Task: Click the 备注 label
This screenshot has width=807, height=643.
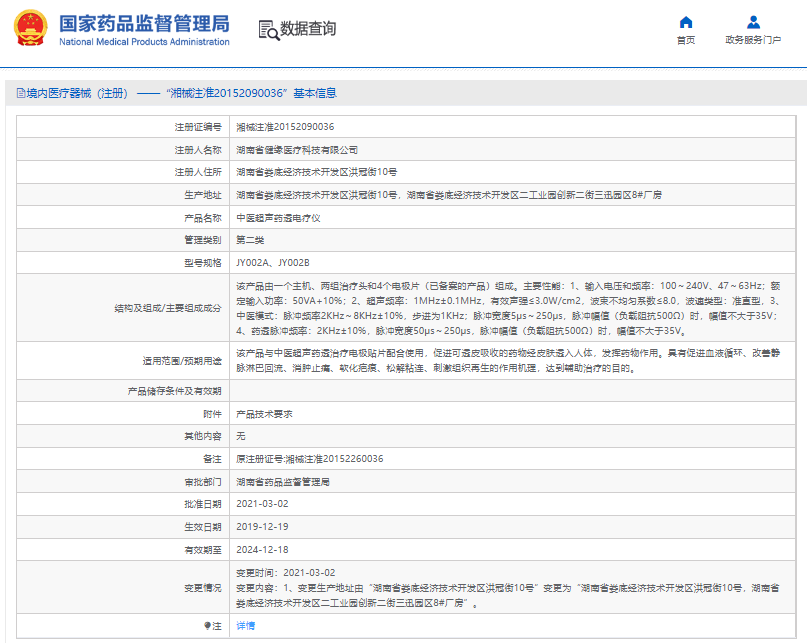Action: tap(212, 459)
